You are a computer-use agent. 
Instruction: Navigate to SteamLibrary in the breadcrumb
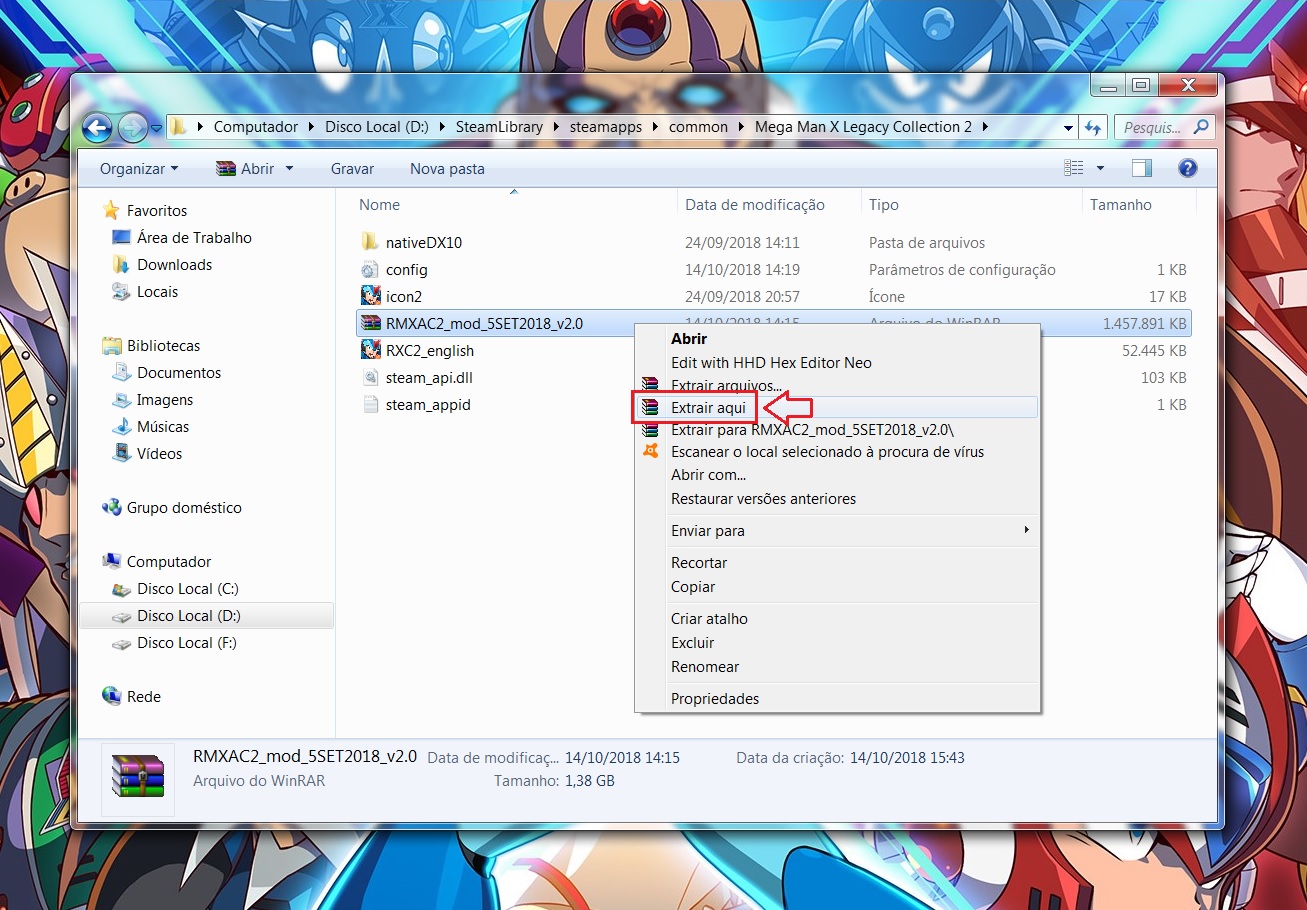tap(499, 127)
